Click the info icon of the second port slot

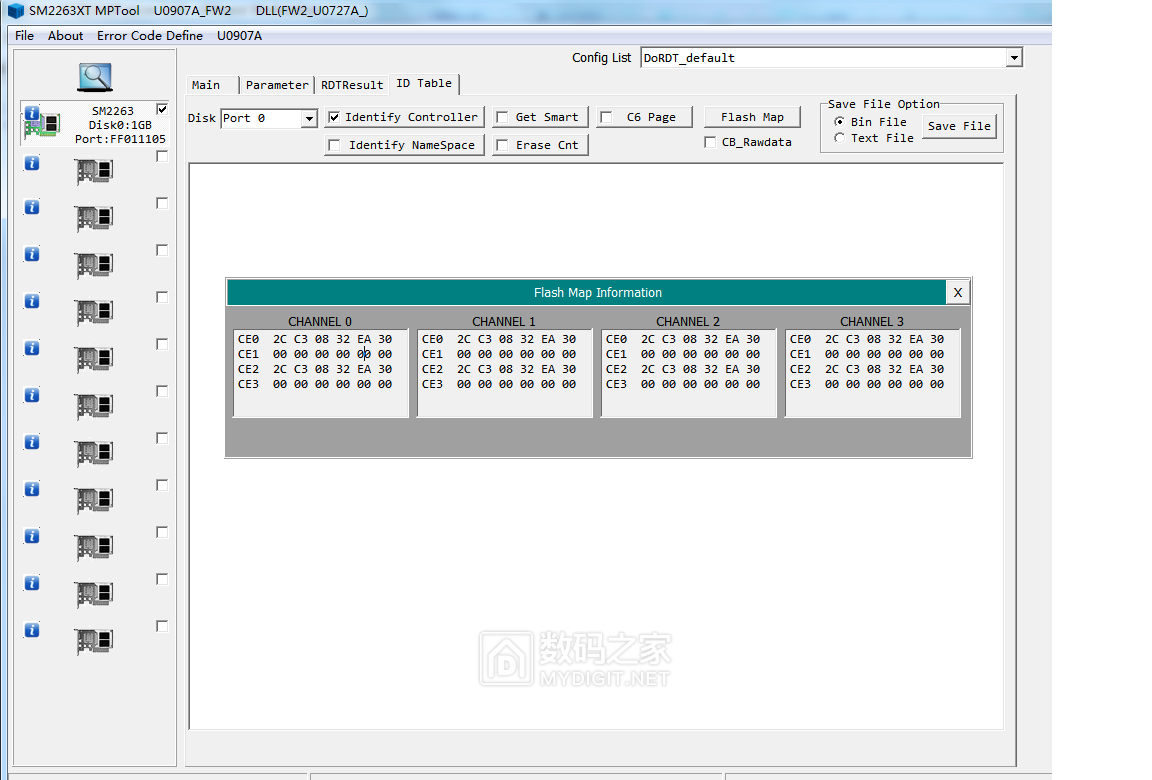pyautogui.click(x=32, y=163)
